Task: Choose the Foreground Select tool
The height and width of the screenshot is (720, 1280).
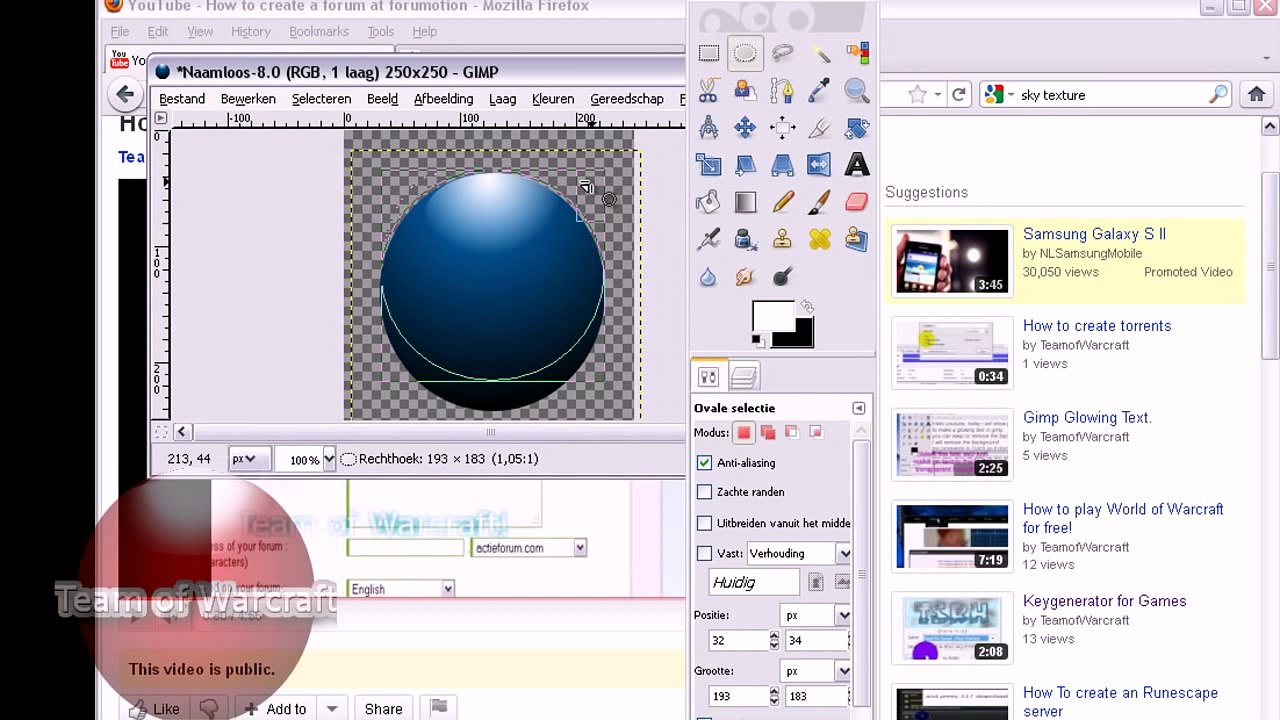Action: (745, 90)
